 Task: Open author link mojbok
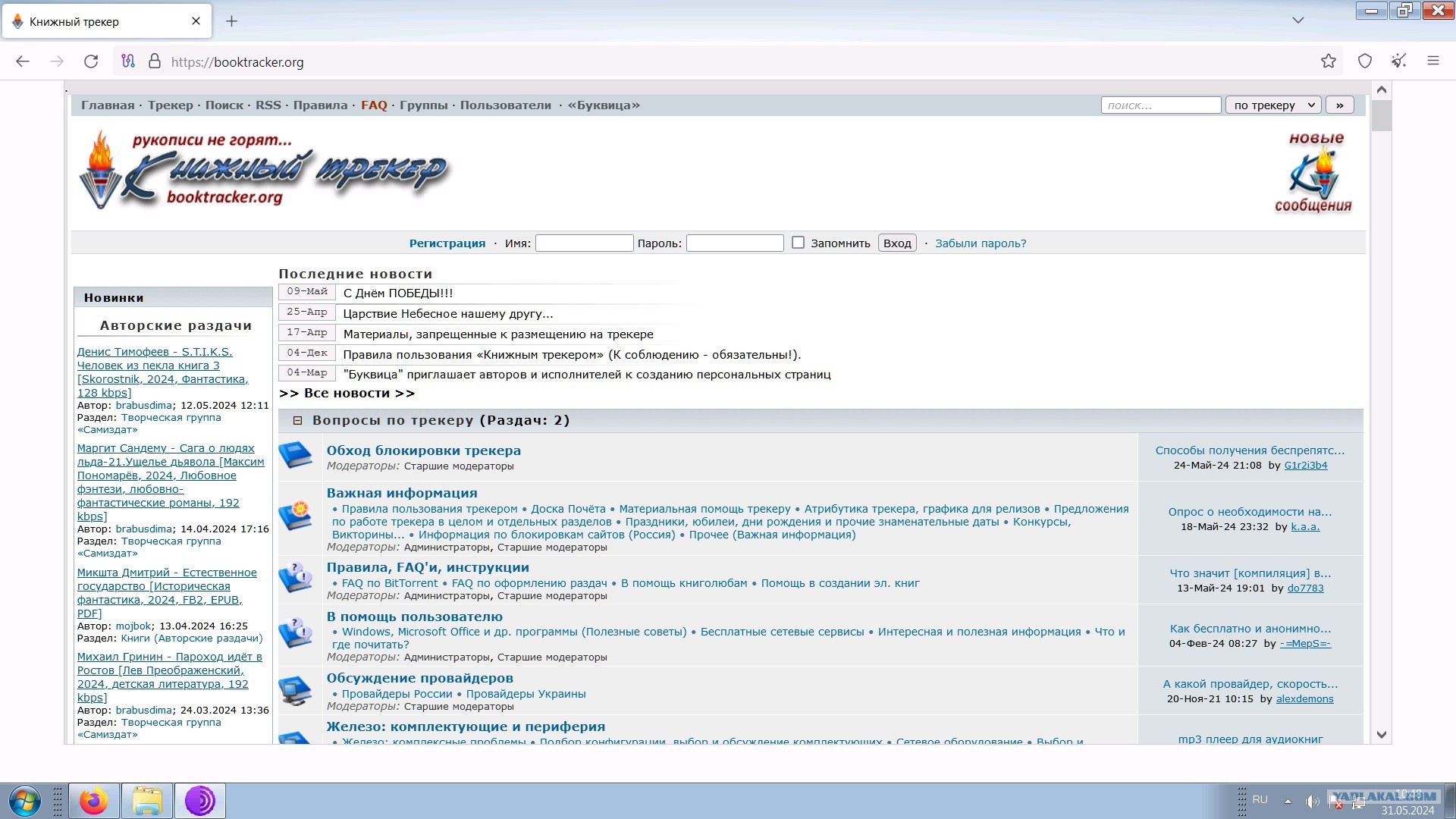133,626
